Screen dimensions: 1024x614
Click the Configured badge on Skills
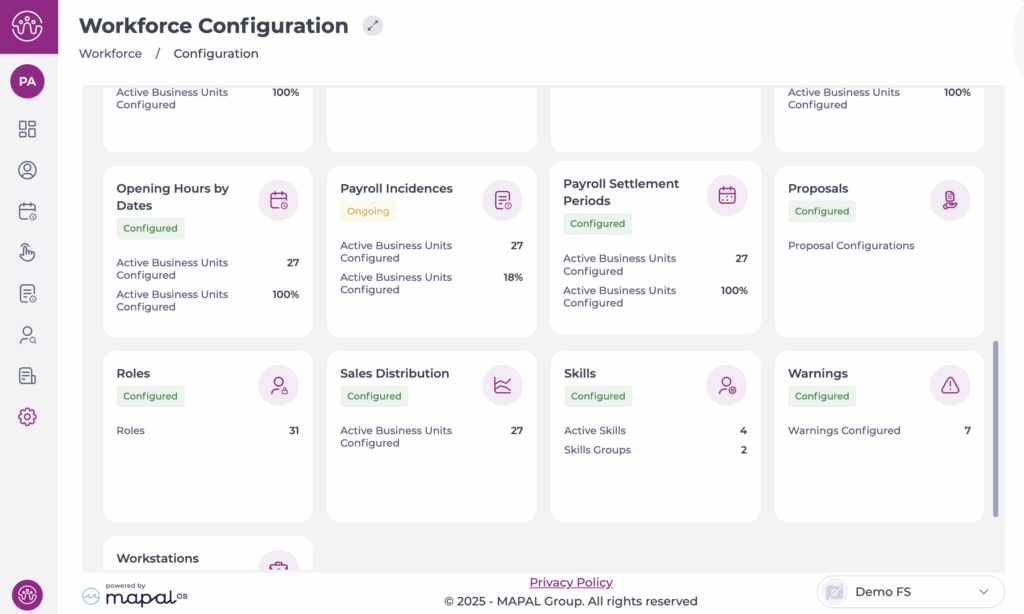pyautogui.click(x=598, y=396)
